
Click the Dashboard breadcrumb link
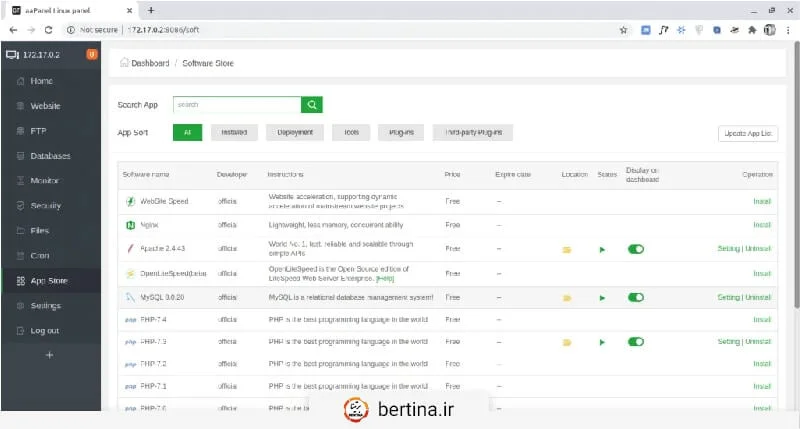[150, 63]
